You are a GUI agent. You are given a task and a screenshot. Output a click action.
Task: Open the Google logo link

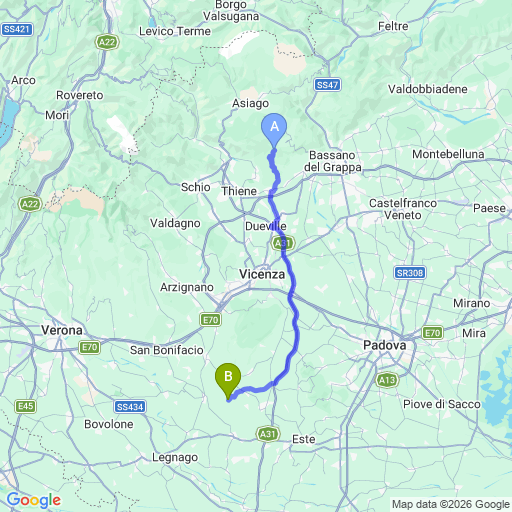point(34,500)
